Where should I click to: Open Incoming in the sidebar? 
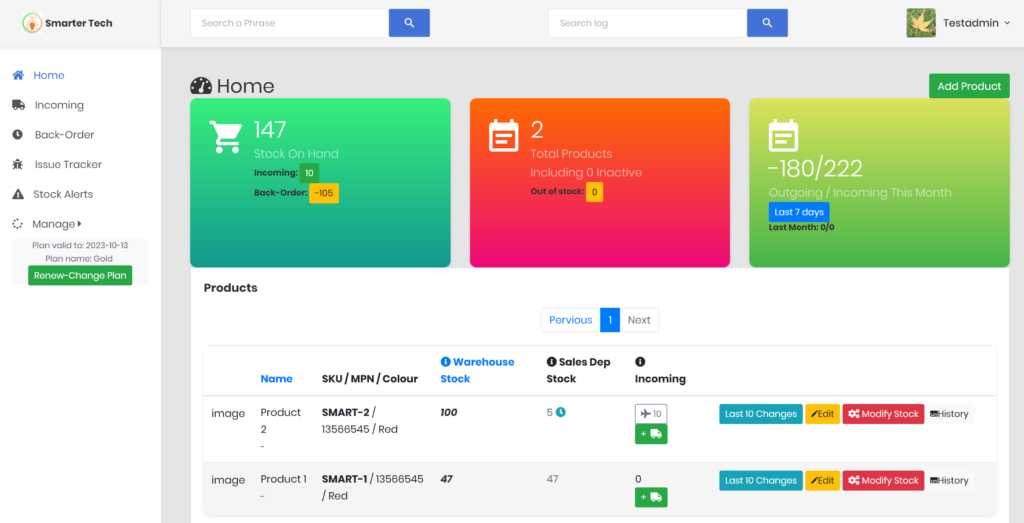tap(59, 105)
